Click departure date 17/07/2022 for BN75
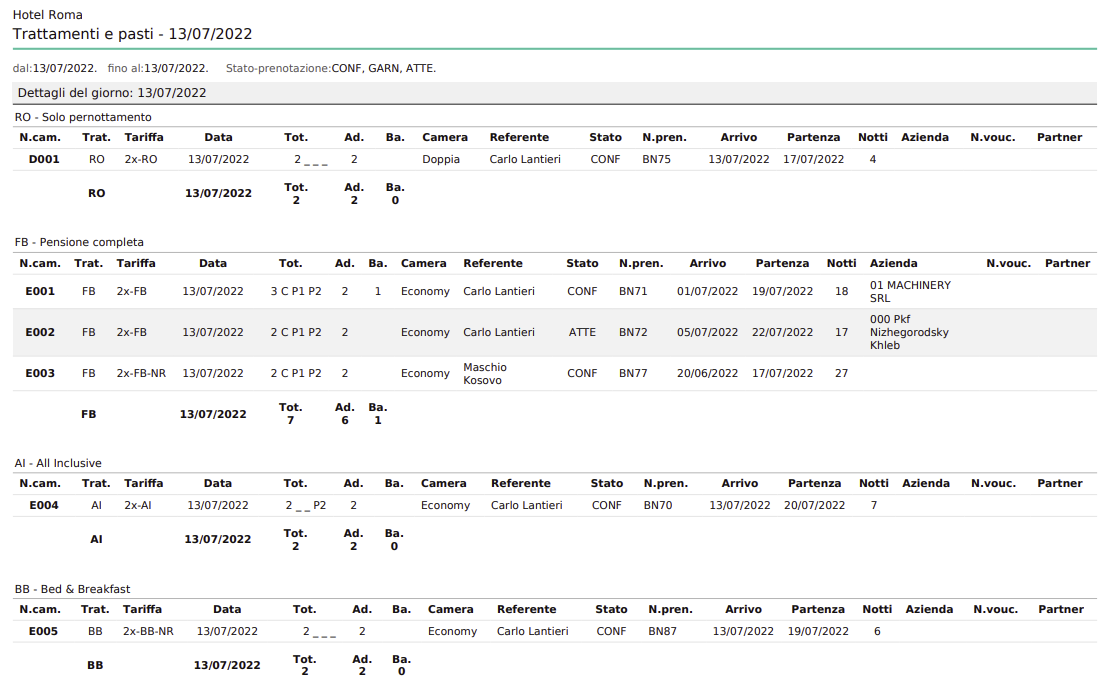This screenshot has height=700, width=1113. 813,160
